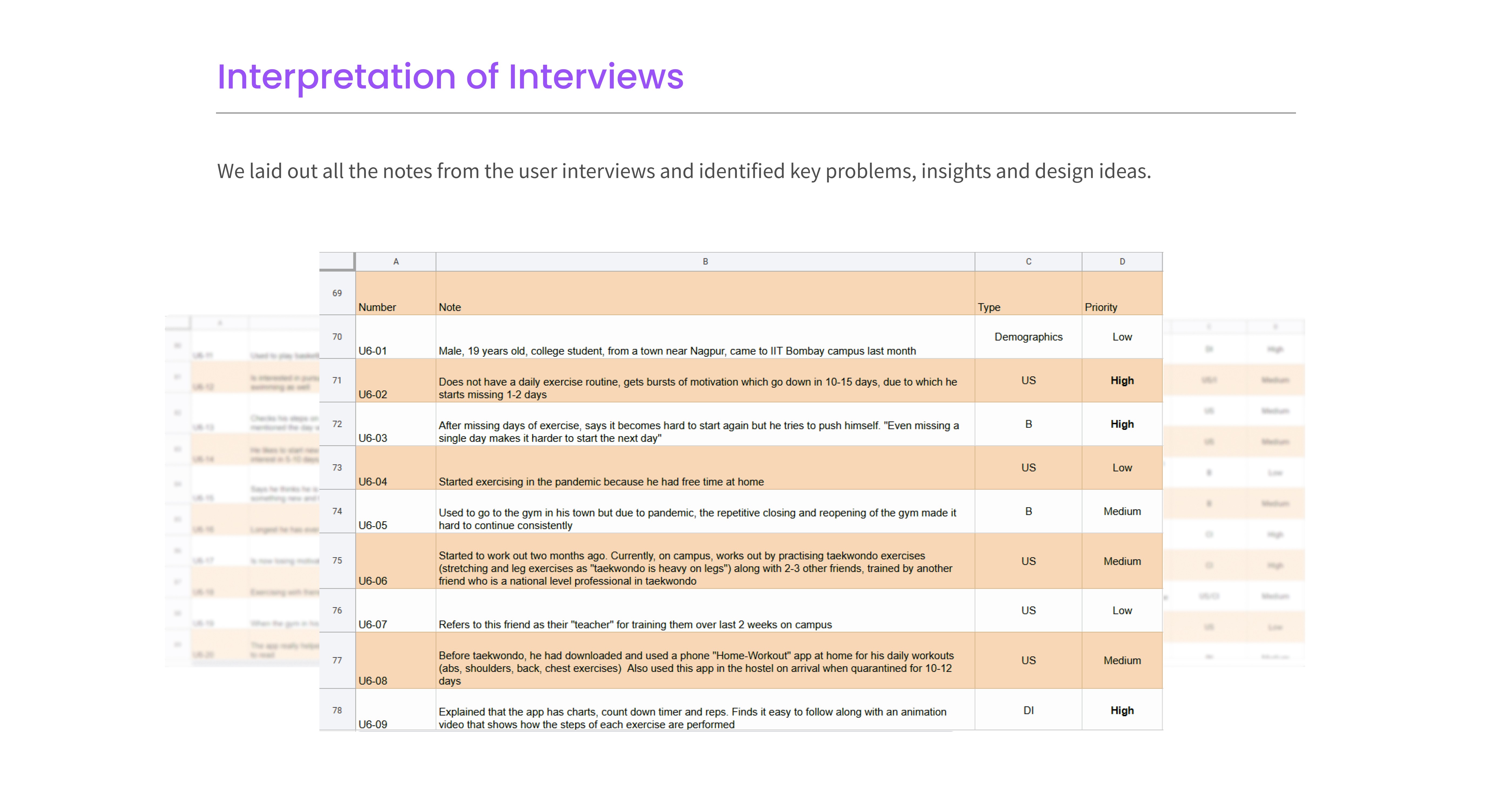Select column A header
The width and height of the screenshot is (1512, 789).
coord(396,262)
